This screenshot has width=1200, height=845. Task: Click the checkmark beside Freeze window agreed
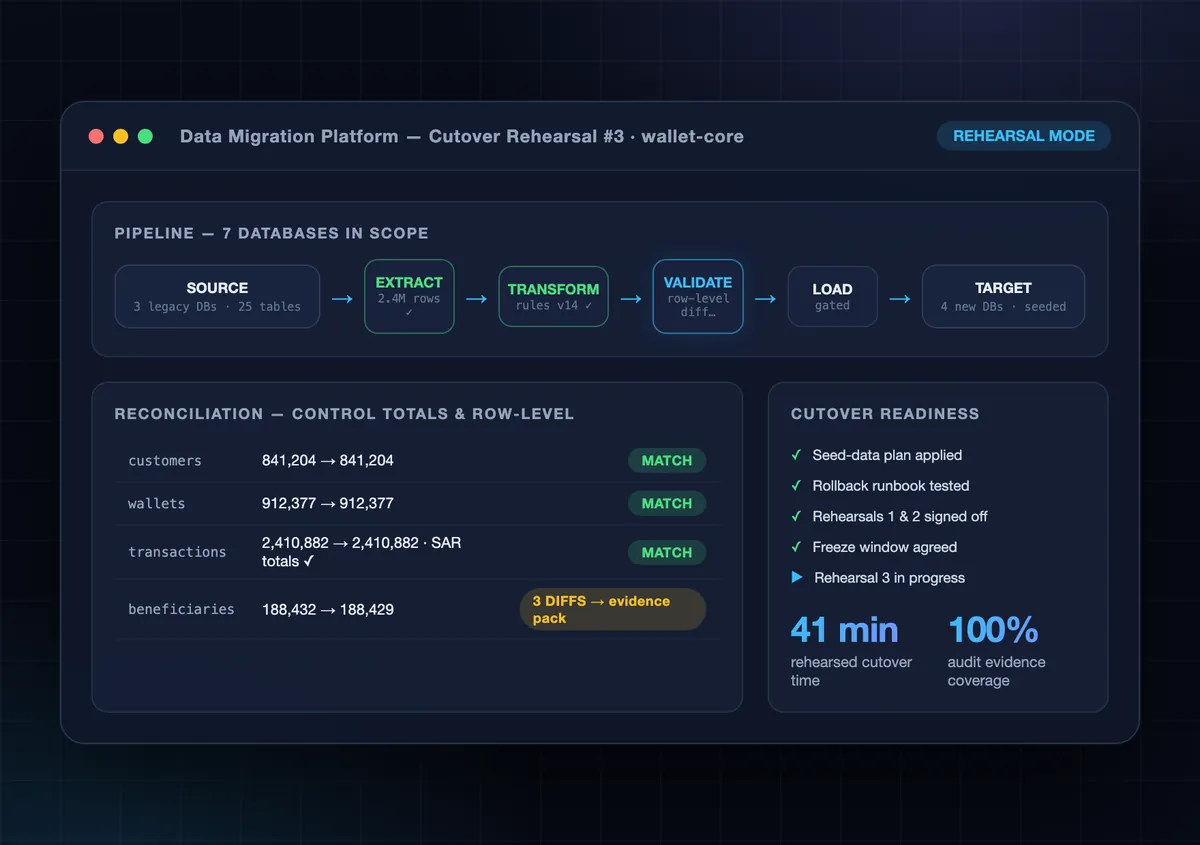pyautogui.click(x=796, y=547)
